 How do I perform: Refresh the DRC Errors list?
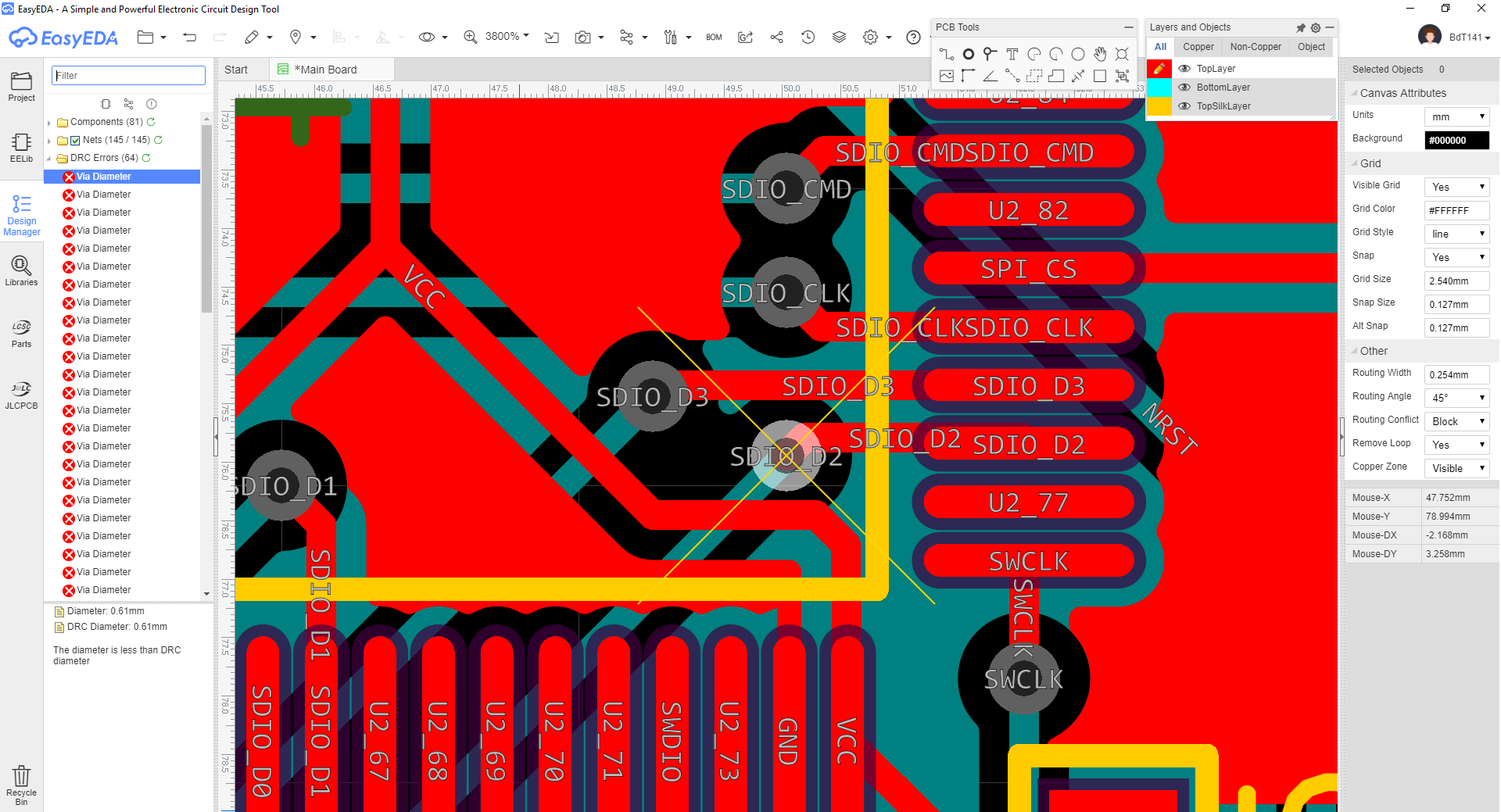tap(146, 158)
